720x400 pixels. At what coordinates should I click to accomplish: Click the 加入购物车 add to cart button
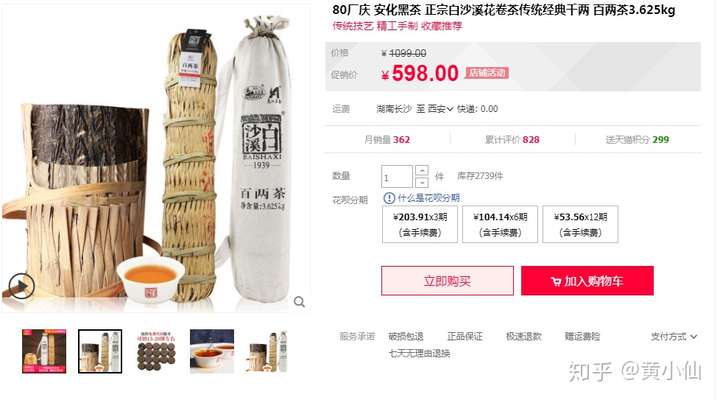pyautogui.click(x=587, y=281)
